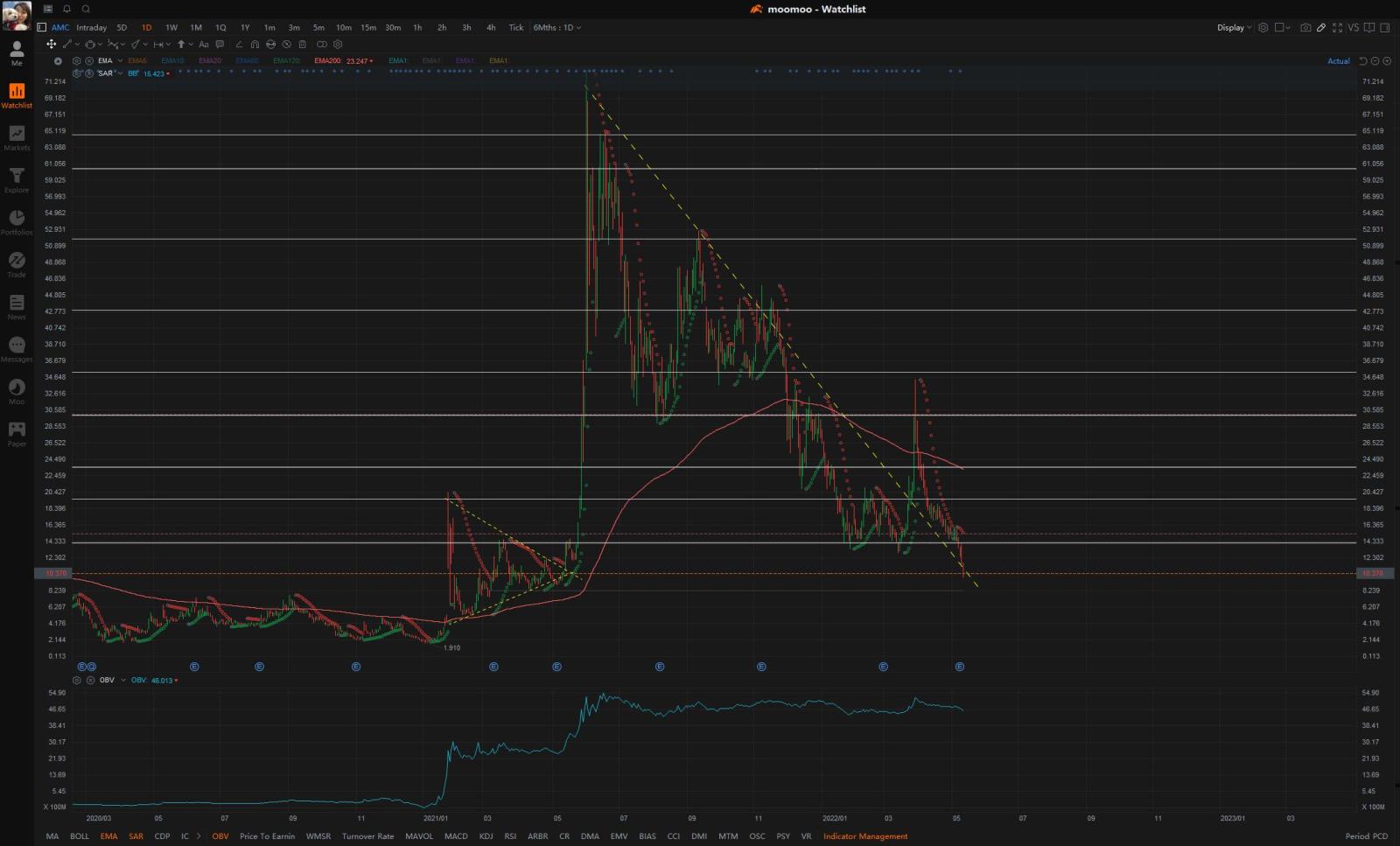Open the 6Mths : 1D range dropdown
1400x846 pixels.
tap(557, 27)
